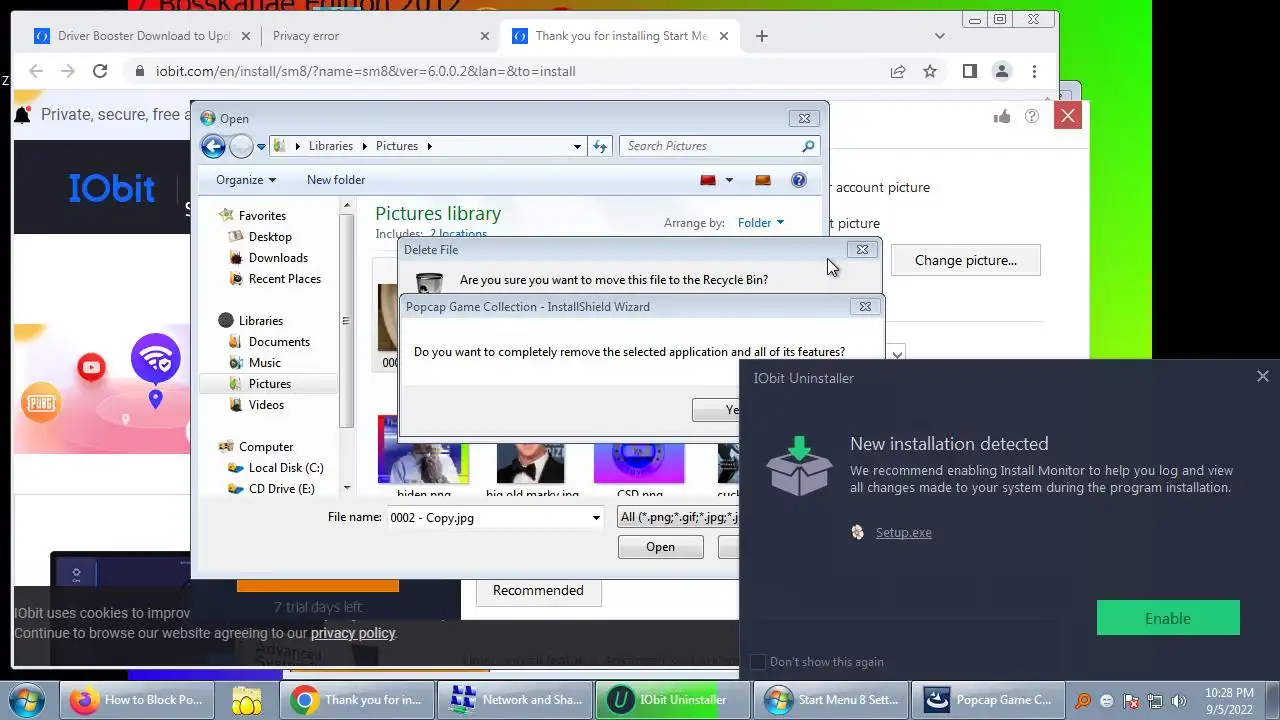
Task: Click Windows Start orb
Action: [27, 699]
